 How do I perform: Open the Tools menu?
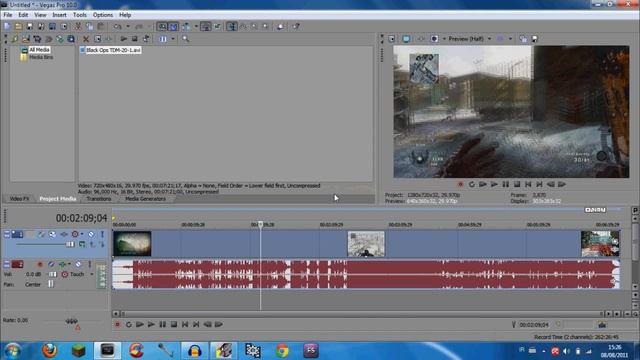tap(80, 15)
